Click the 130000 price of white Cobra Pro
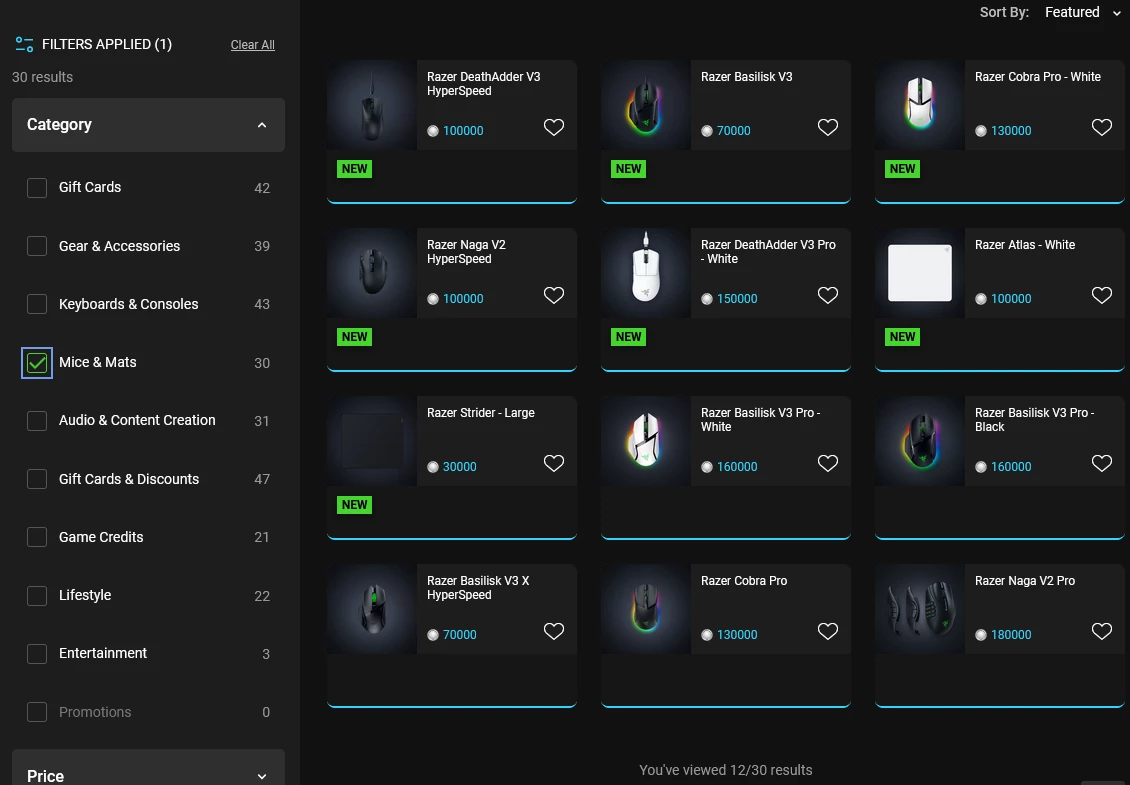The width and height of the screenshot is (1130, 785). [x=1011, y=131]
